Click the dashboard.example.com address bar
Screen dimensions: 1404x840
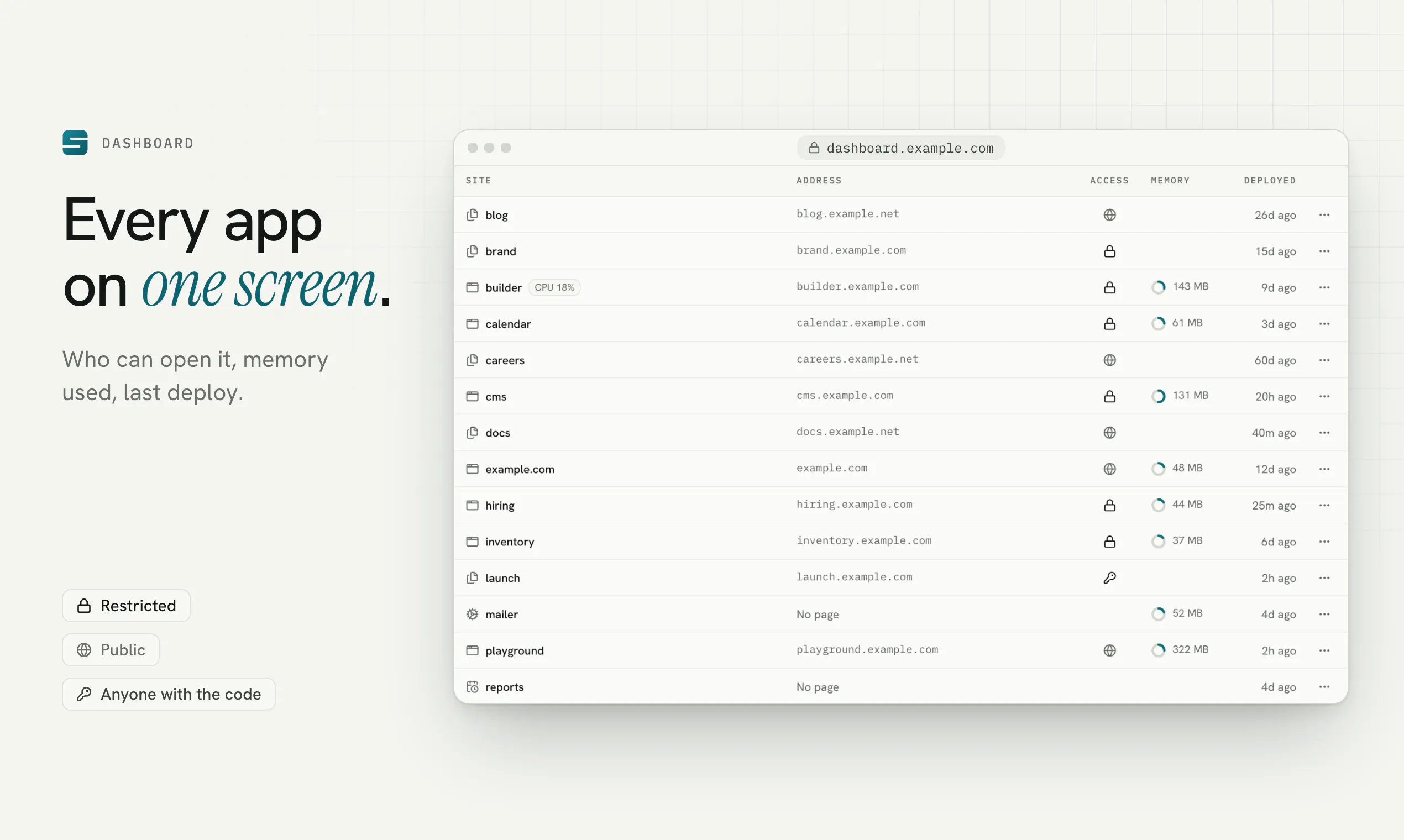(900, 148)
